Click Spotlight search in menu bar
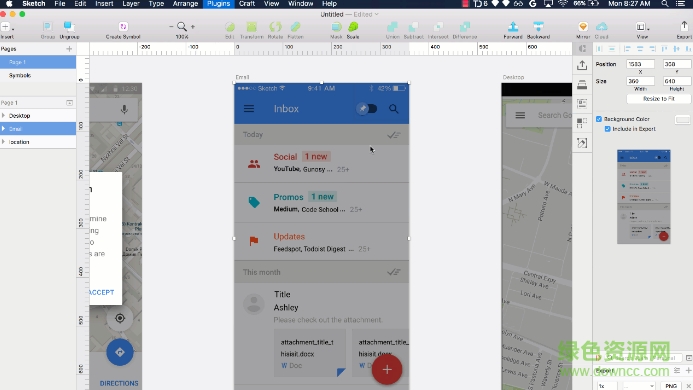 click(665, 4)
